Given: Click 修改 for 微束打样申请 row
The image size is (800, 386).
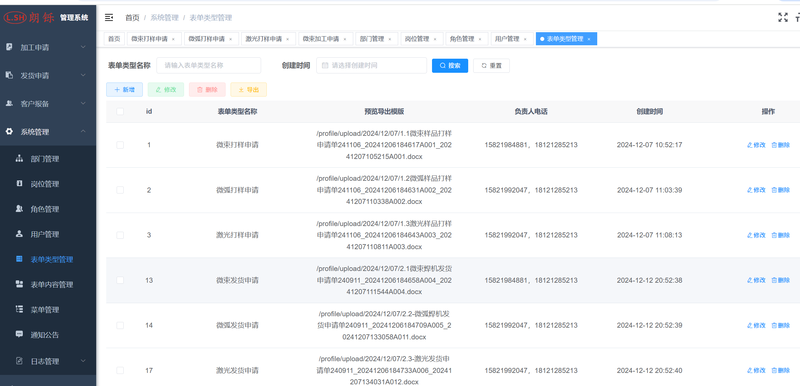Looking at the screenshot, I should pos(756,145).
